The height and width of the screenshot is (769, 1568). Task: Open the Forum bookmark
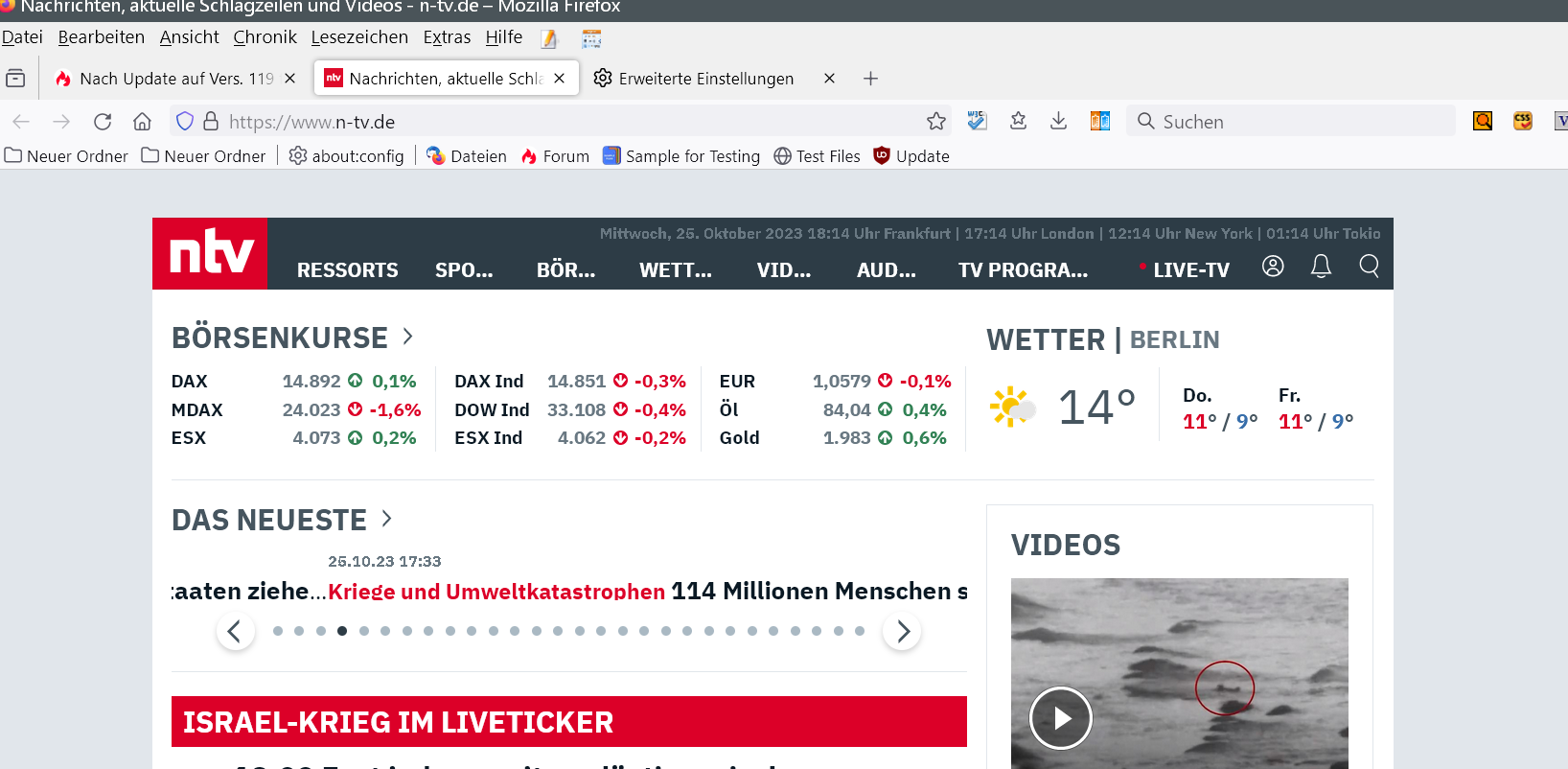tap(555, 156)
